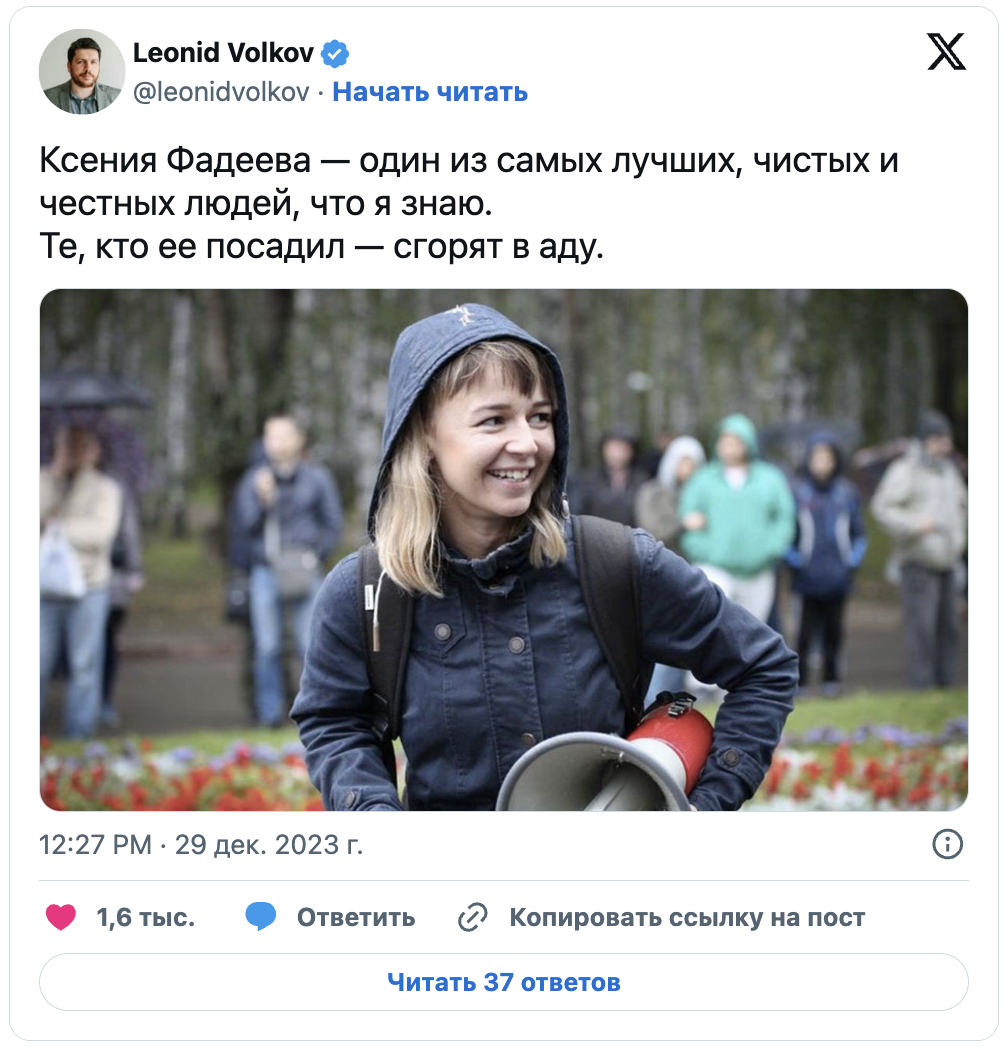This screenshot has height=1054, width=1006.
Task: Select "Копировать ссылку на пост"
Action: tap(687, 918)
